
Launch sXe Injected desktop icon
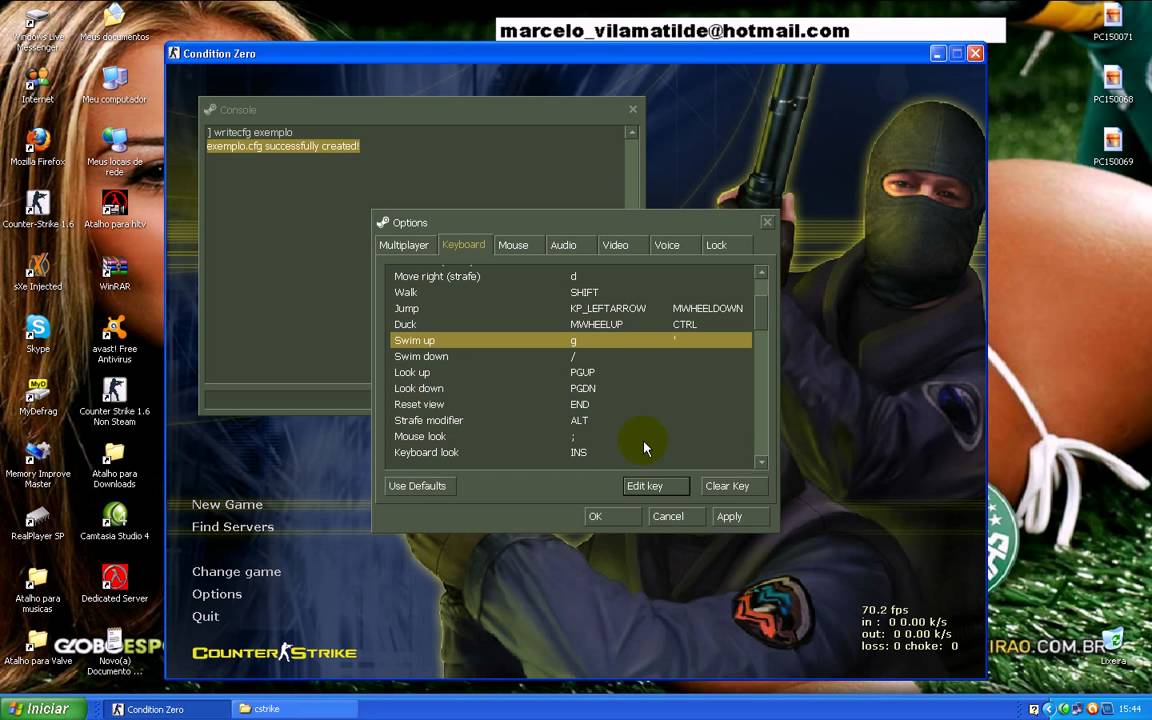(x=37, y=272)
